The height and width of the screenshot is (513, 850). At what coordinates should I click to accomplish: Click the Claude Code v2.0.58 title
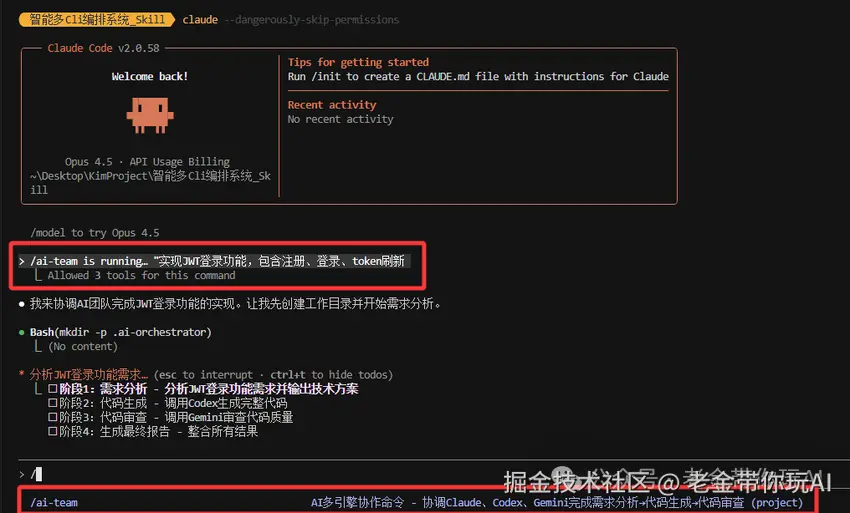click(x=104, y=48)
